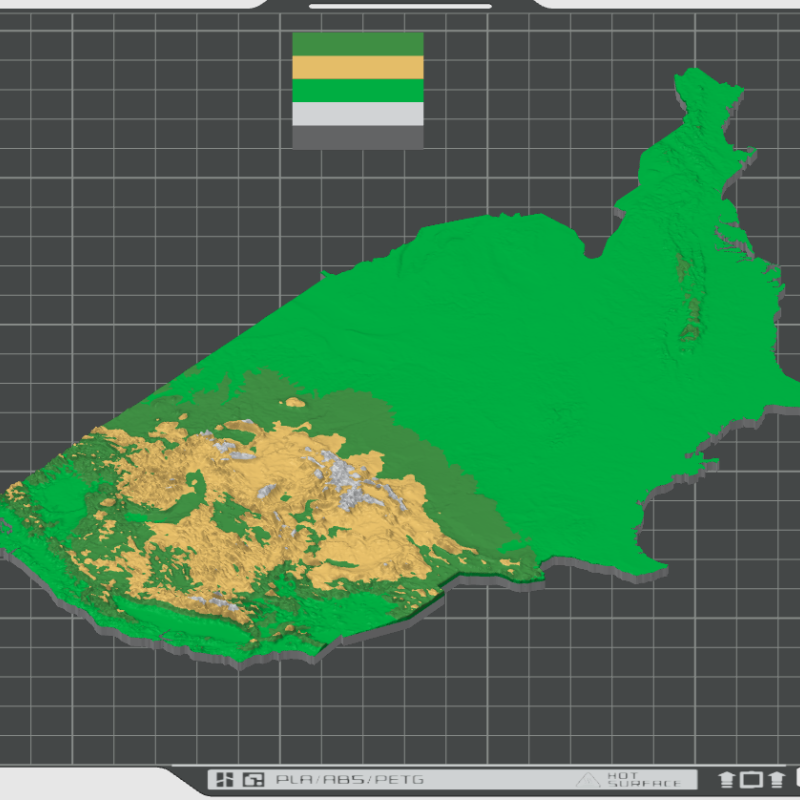Image resolution: width=800 pixels, height=800 pixels.
Task: Click the dark green color stripe
Action: [x=357, y=44]
